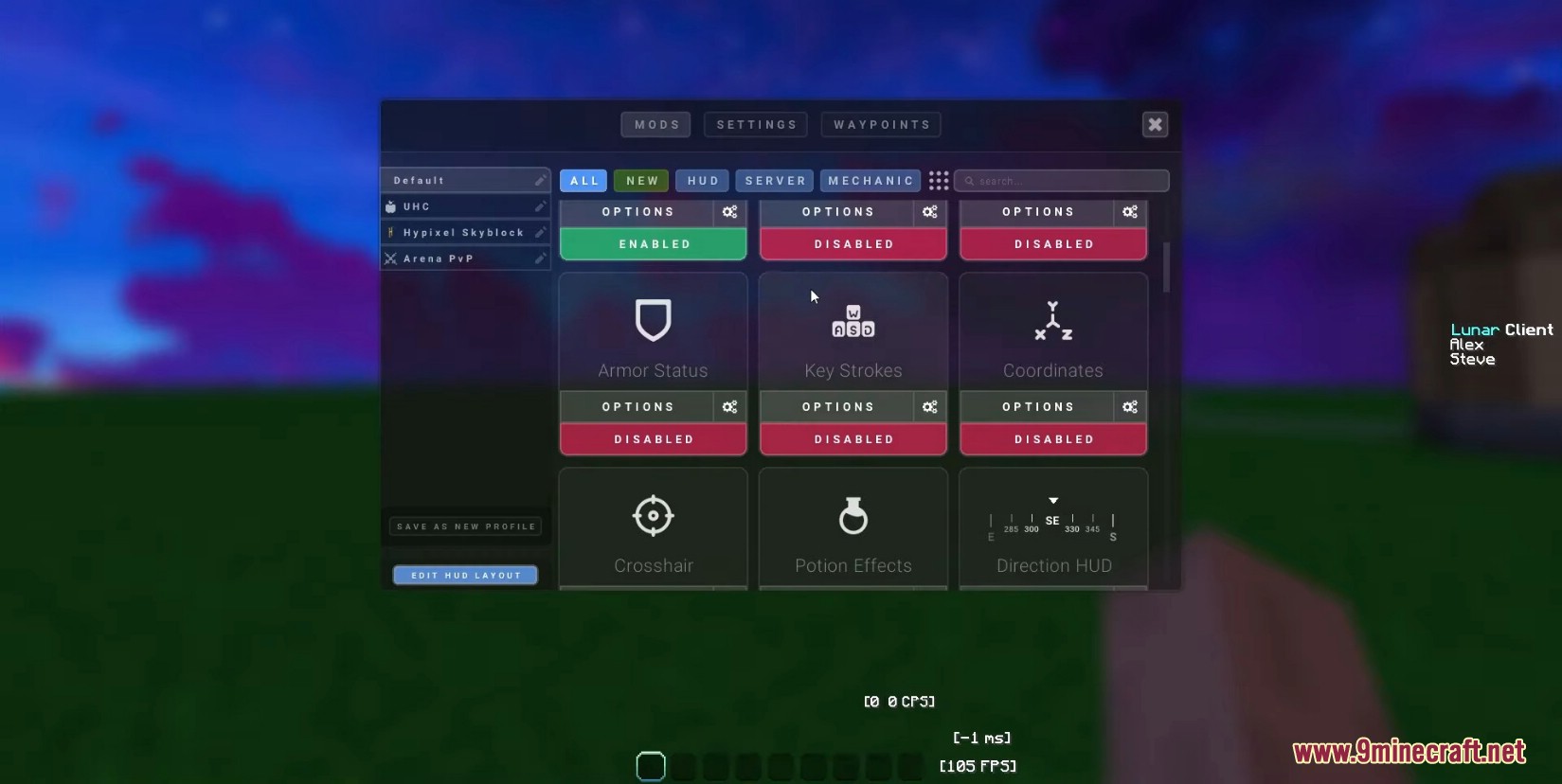Edit Hypixel Skyblock profile pencil icon

click(539, 232)
